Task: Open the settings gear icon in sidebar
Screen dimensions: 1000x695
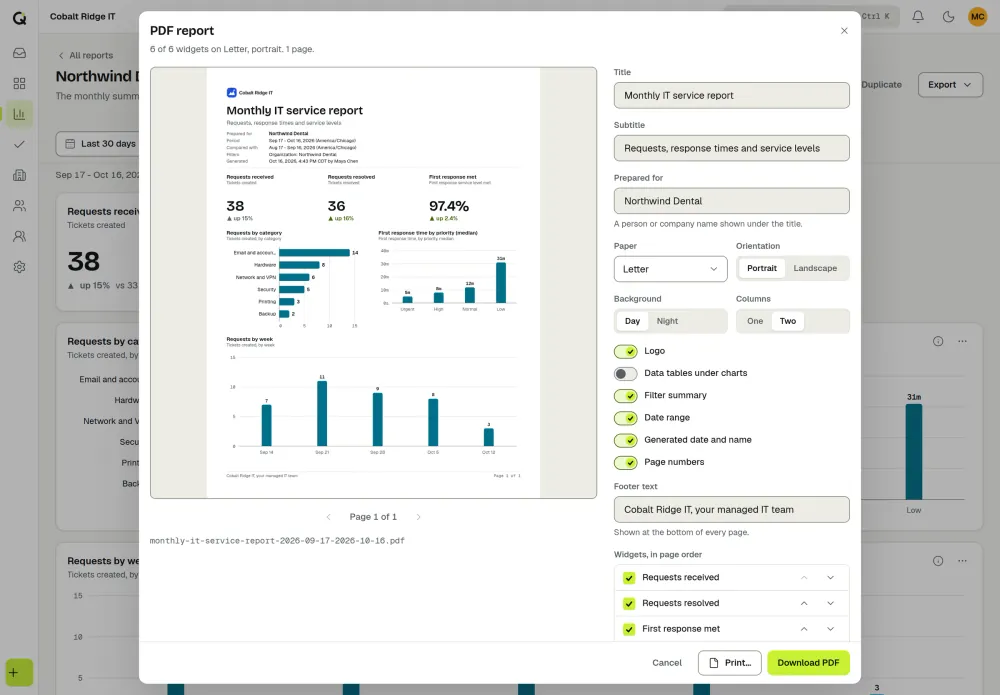Action: [x=19, y=267]
